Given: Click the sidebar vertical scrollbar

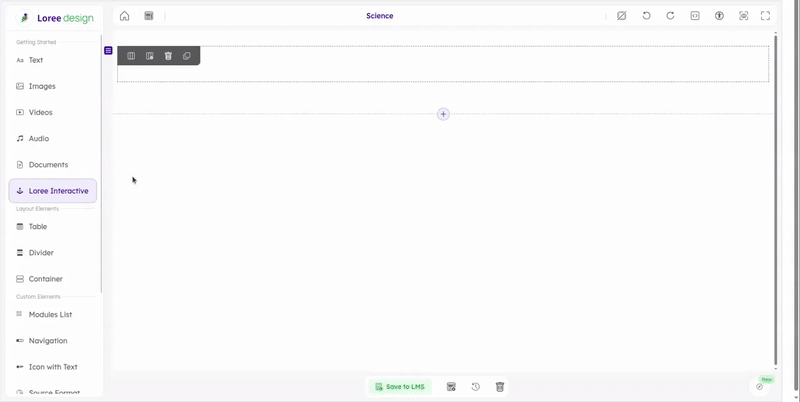Looking at the screenshot, I should 101,163.
